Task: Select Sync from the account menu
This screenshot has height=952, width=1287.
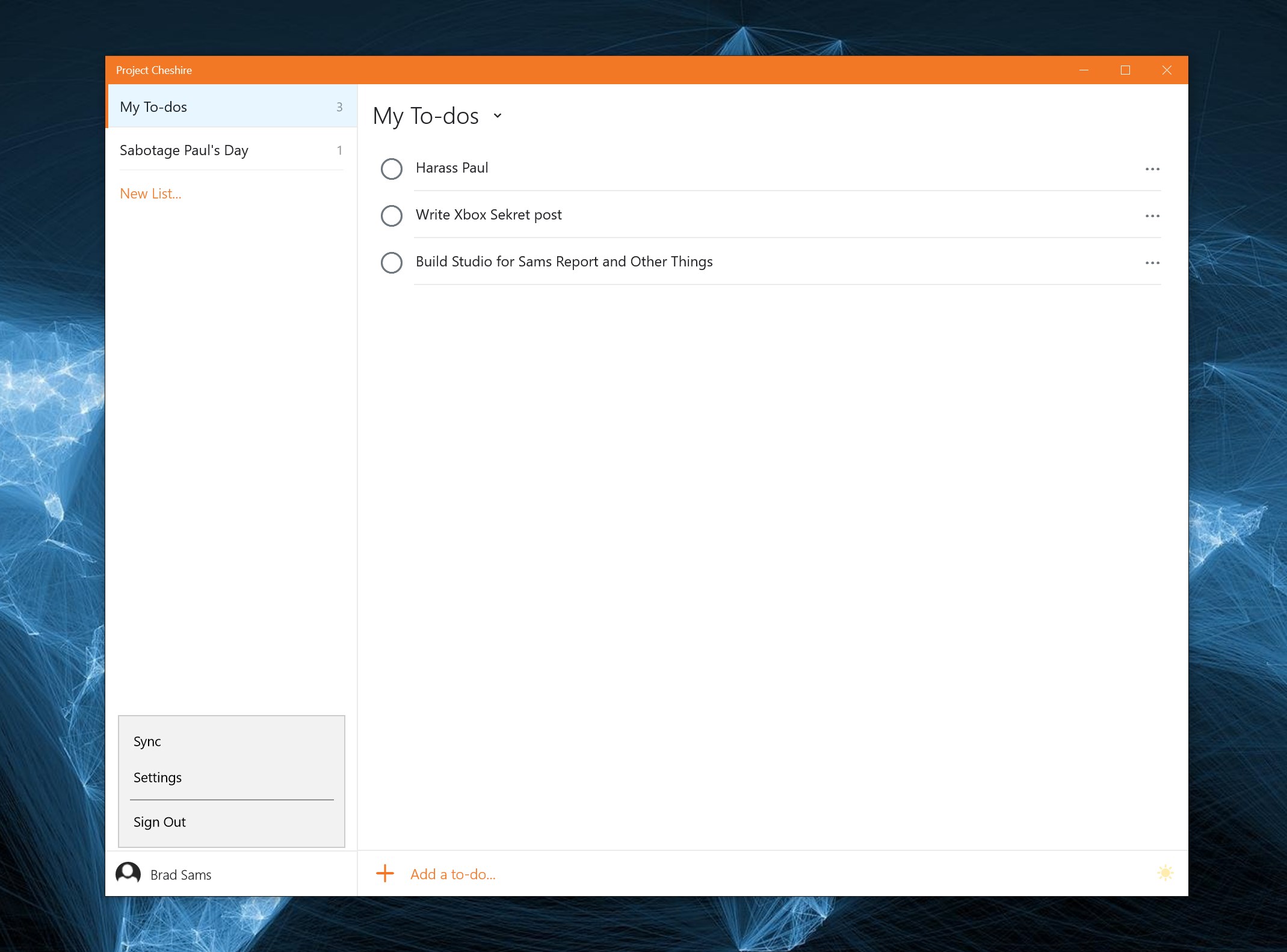Action: tap(147, 742)
